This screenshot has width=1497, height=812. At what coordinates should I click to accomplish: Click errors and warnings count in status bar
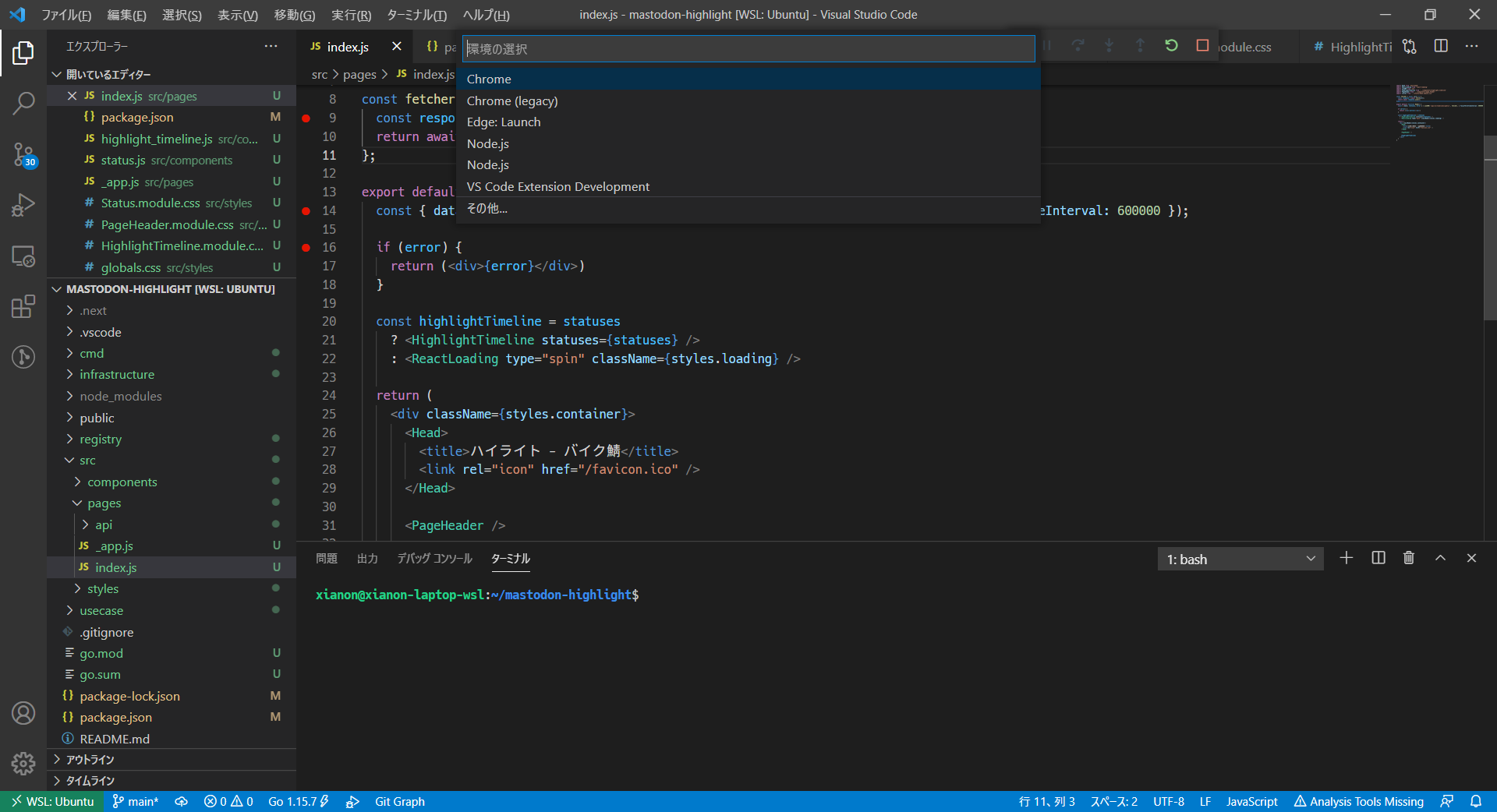point(228,801)
